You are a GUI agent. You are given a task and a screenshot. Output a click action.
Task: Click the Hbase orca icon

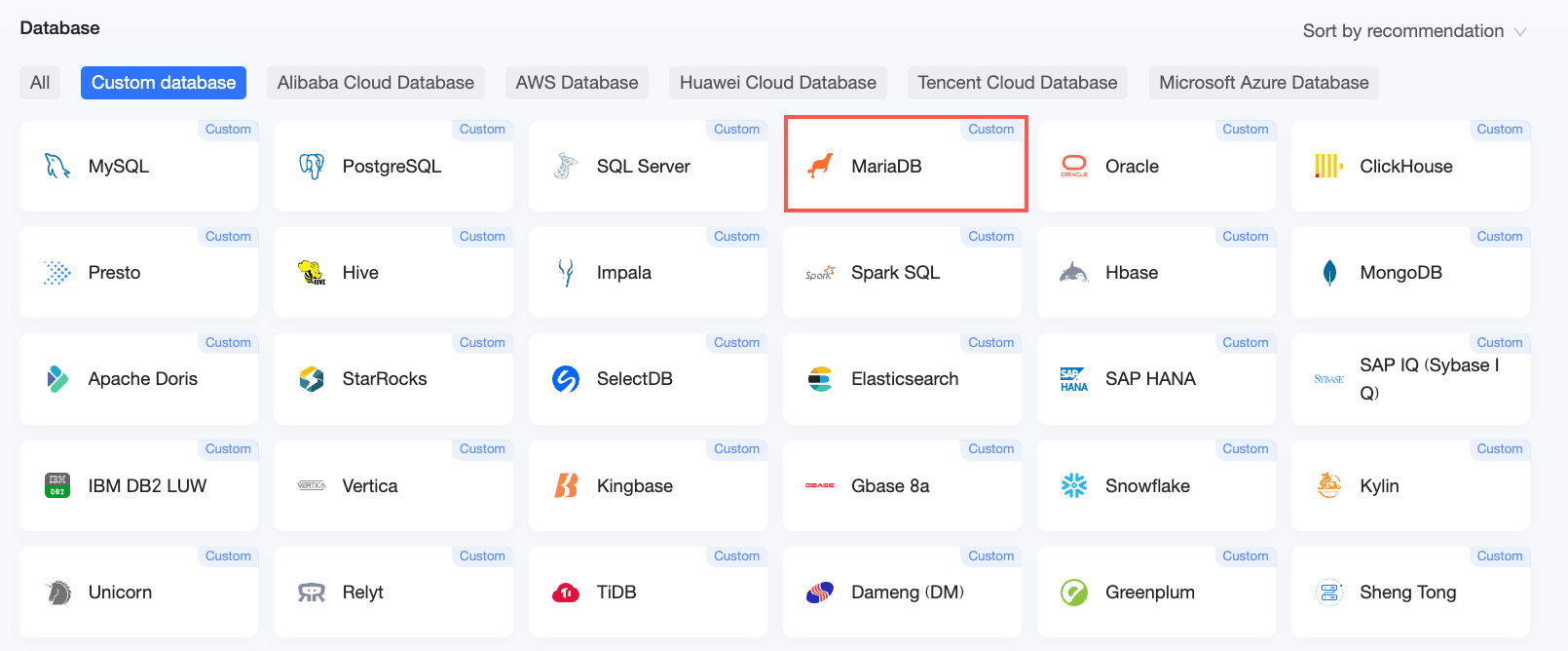click(1074, 273)
